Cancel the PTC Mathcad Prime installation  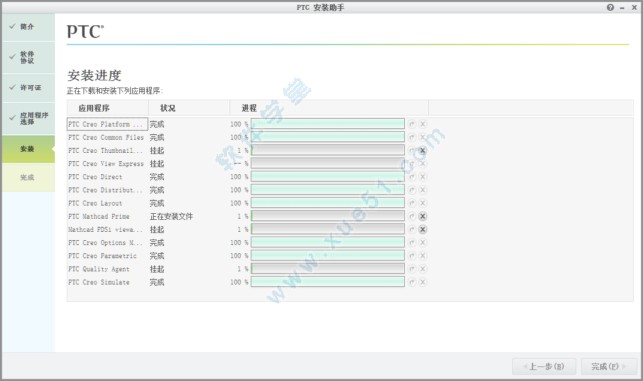422,216
